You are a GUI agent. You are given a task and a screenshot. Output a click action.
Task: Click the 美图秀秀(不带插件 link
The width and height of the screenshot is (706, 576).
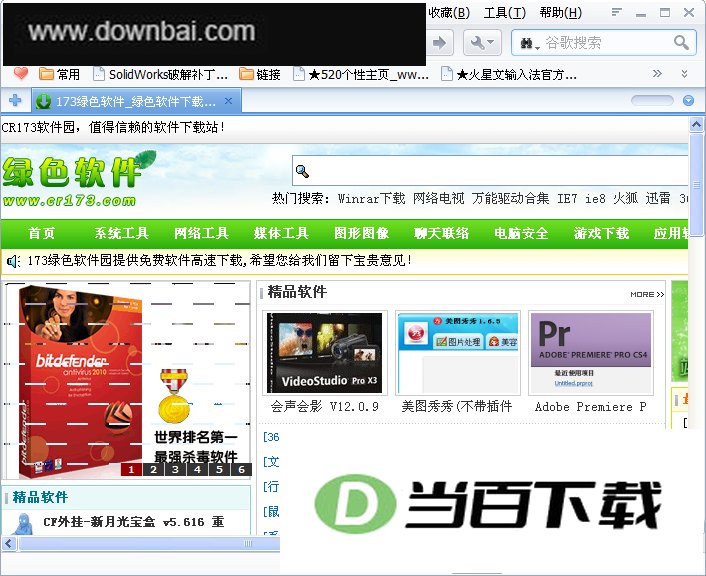click(457, 407)
